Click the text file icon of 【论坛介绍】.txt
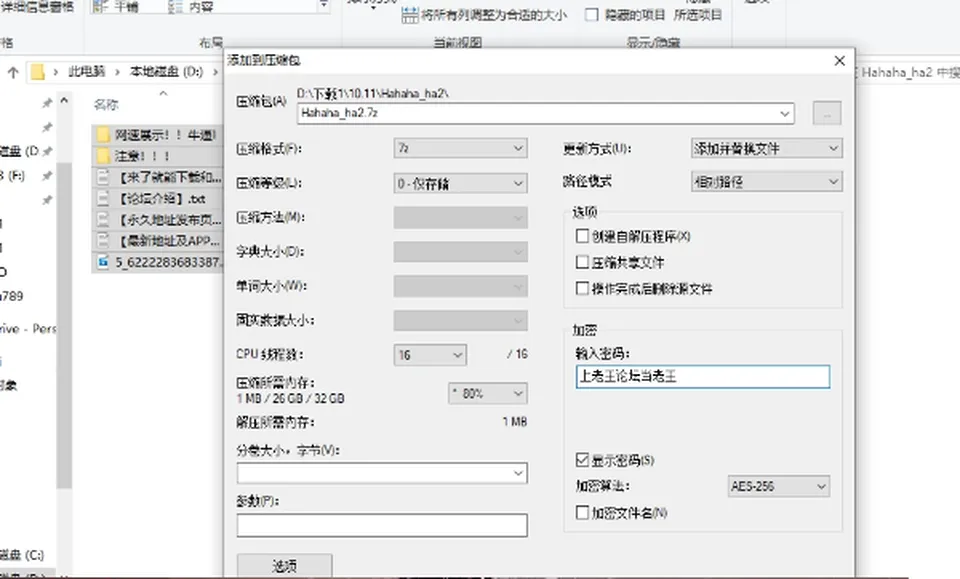This screenshot has height=579, width=960. point(103,198)
